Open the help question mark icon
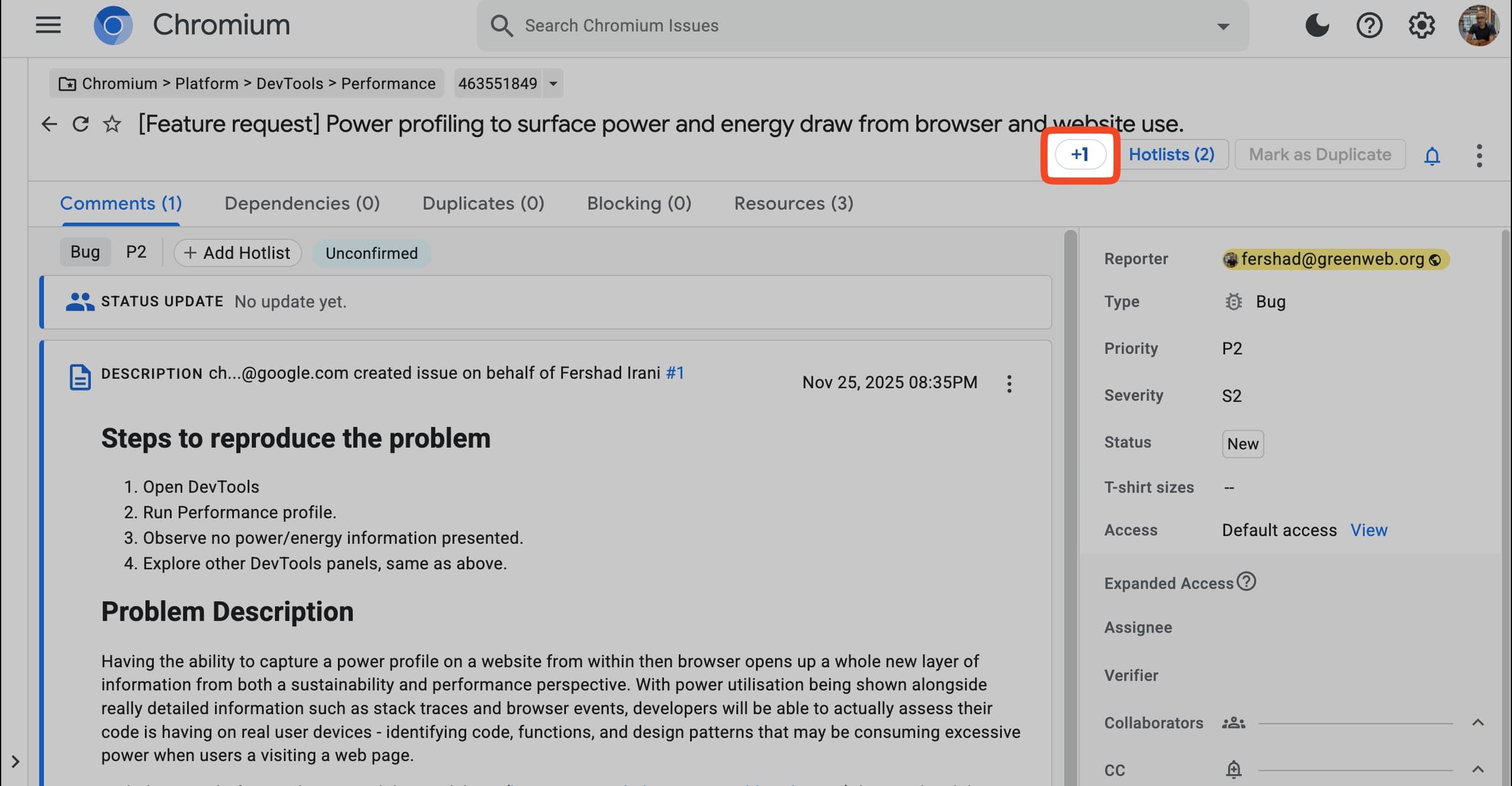The width and height of the screenshot is (1512, 786). click(1369, 25)
